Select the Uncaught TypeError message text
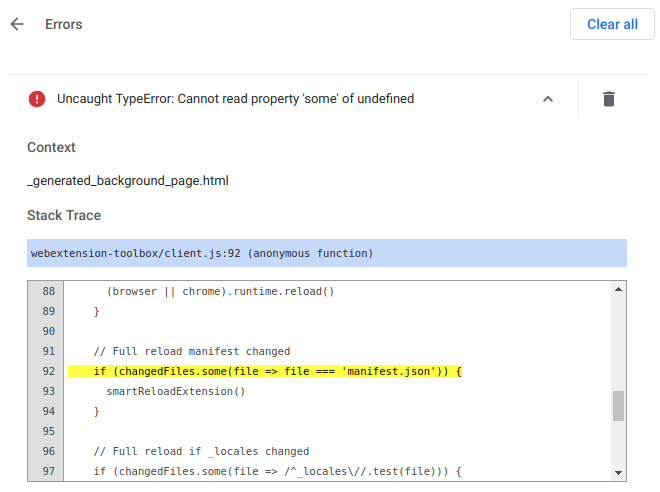This screenshot has height=492, width=660. point(235,99)
